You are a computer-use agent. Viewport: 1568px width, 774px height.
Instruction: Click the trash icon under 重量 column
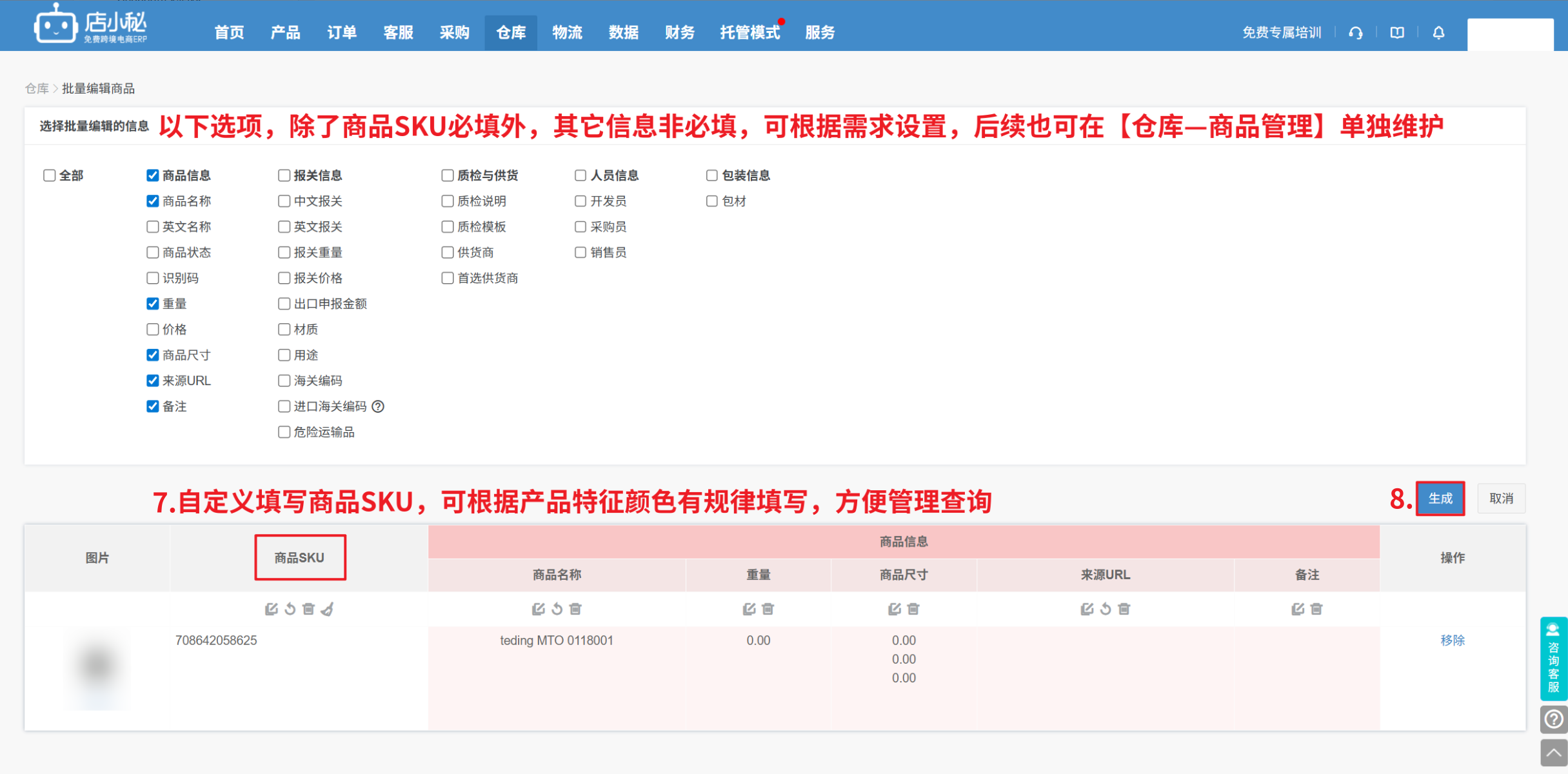[x=768, y=609]
